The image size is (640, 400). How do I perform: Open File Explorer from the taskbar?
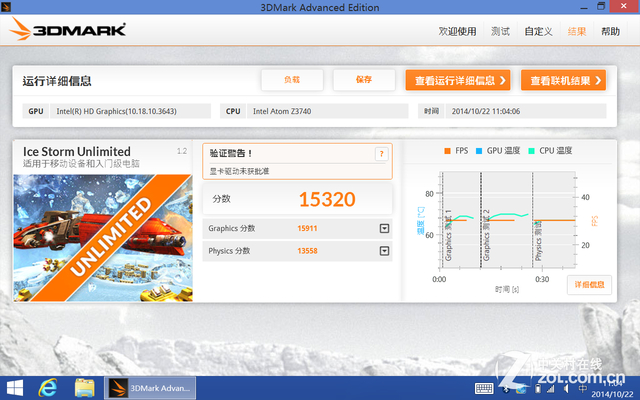[x=84, y=388]
